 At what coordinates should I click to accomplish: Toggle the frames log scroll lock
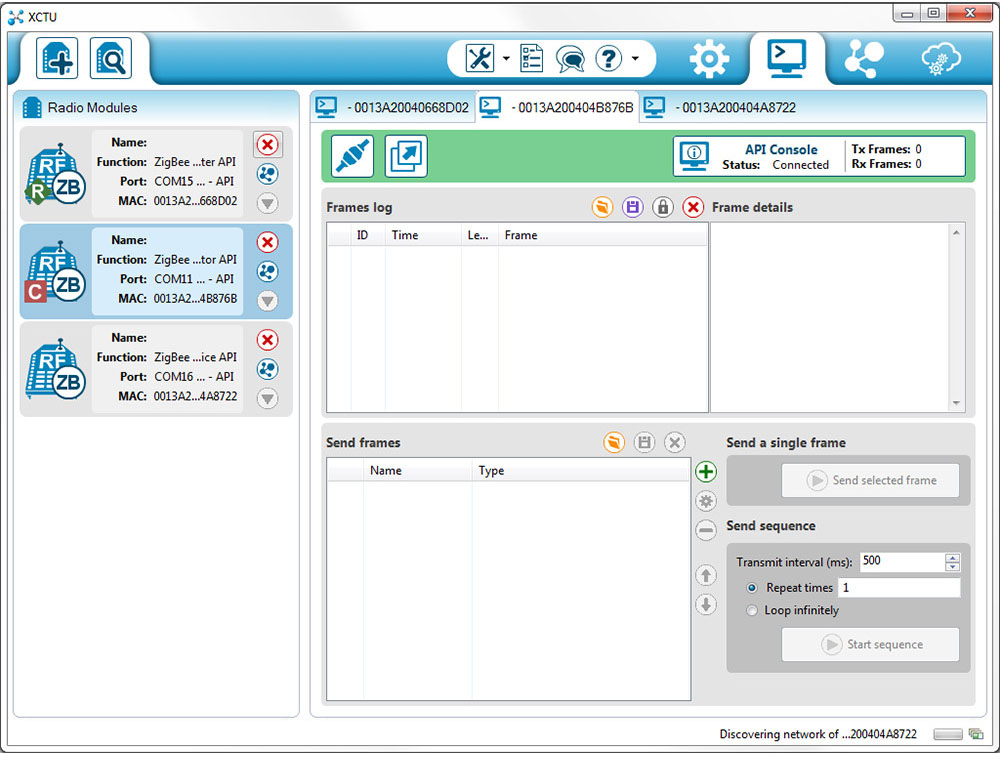point(663,207)
